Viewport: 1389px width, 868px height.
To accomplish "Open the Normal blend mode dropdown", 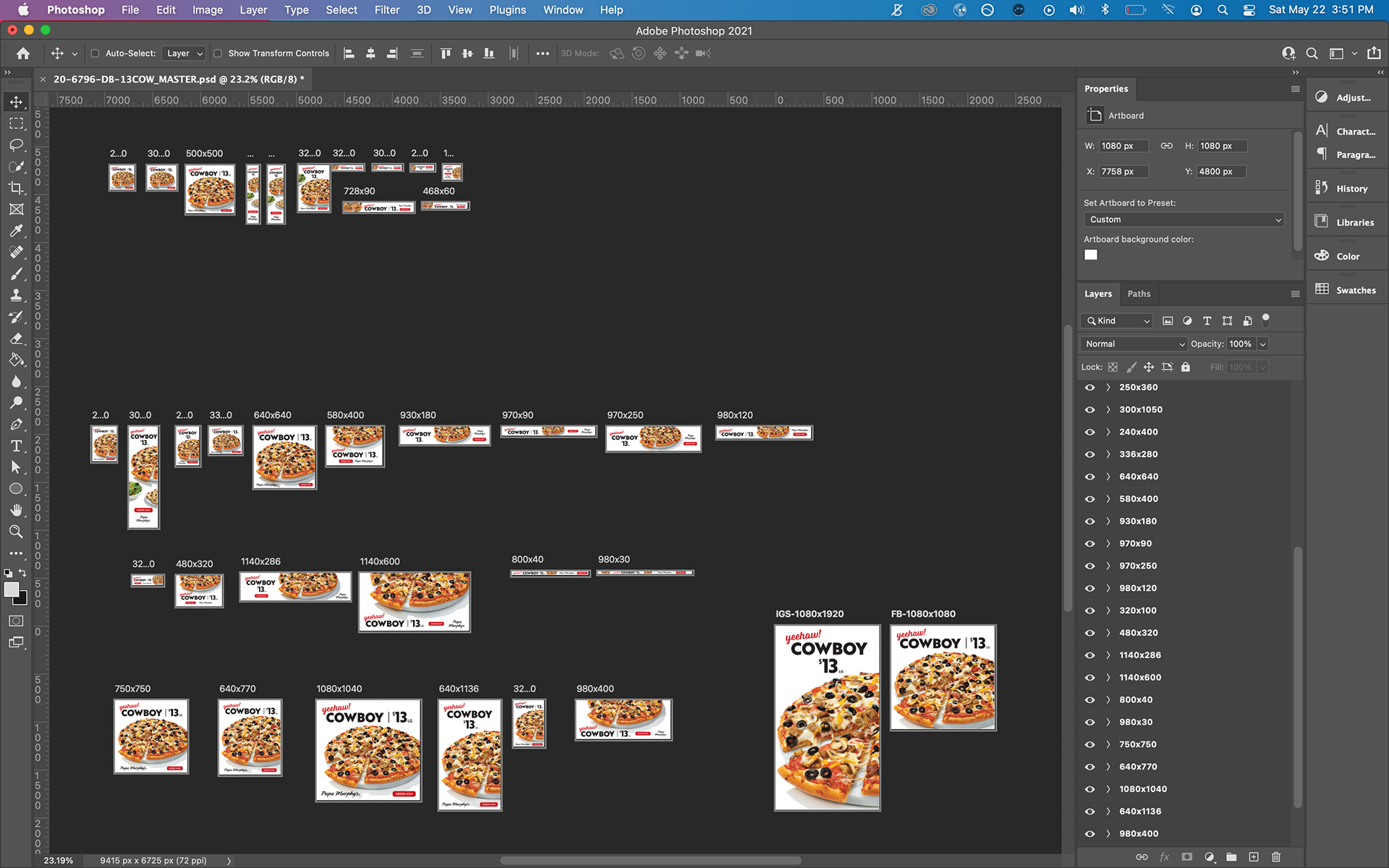I will [x=1134, y=344].
